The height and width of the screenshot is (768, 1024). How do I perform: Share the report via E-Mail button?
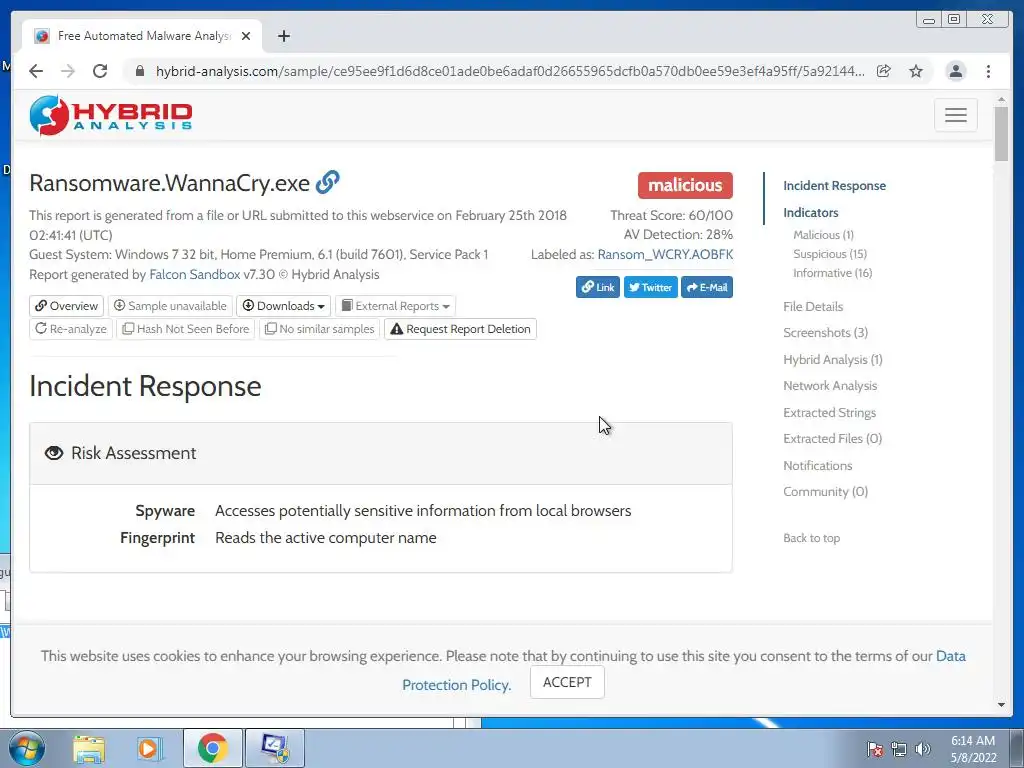[707, 287]
